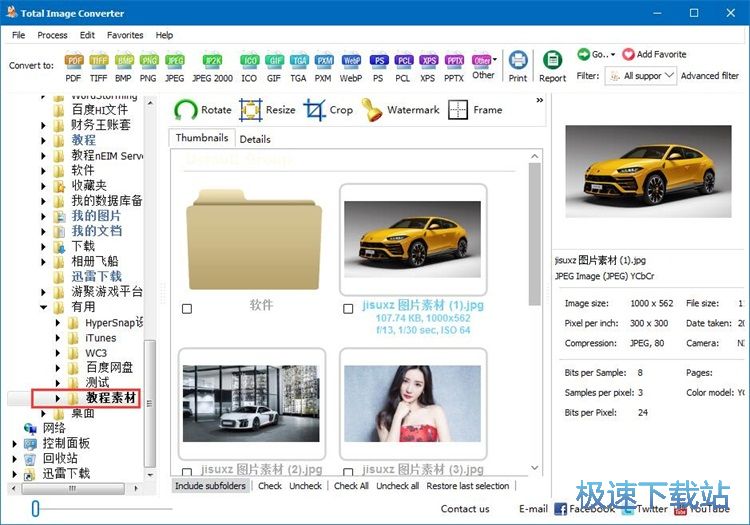Rotate the selected image
This screenshot has height=525, width=750.
203,110
